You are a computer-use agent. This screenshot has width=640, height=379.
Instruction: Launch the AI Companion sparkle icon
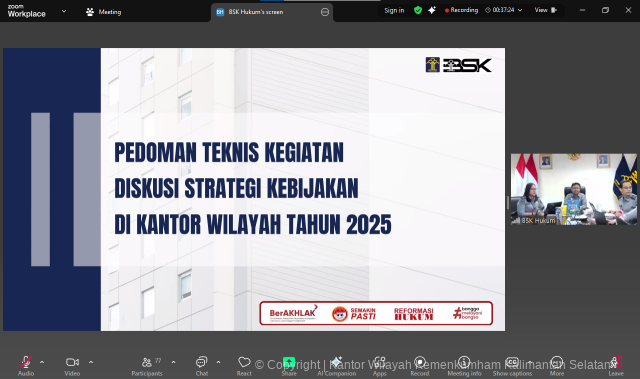pyautogui.click(x=337, y=362)
